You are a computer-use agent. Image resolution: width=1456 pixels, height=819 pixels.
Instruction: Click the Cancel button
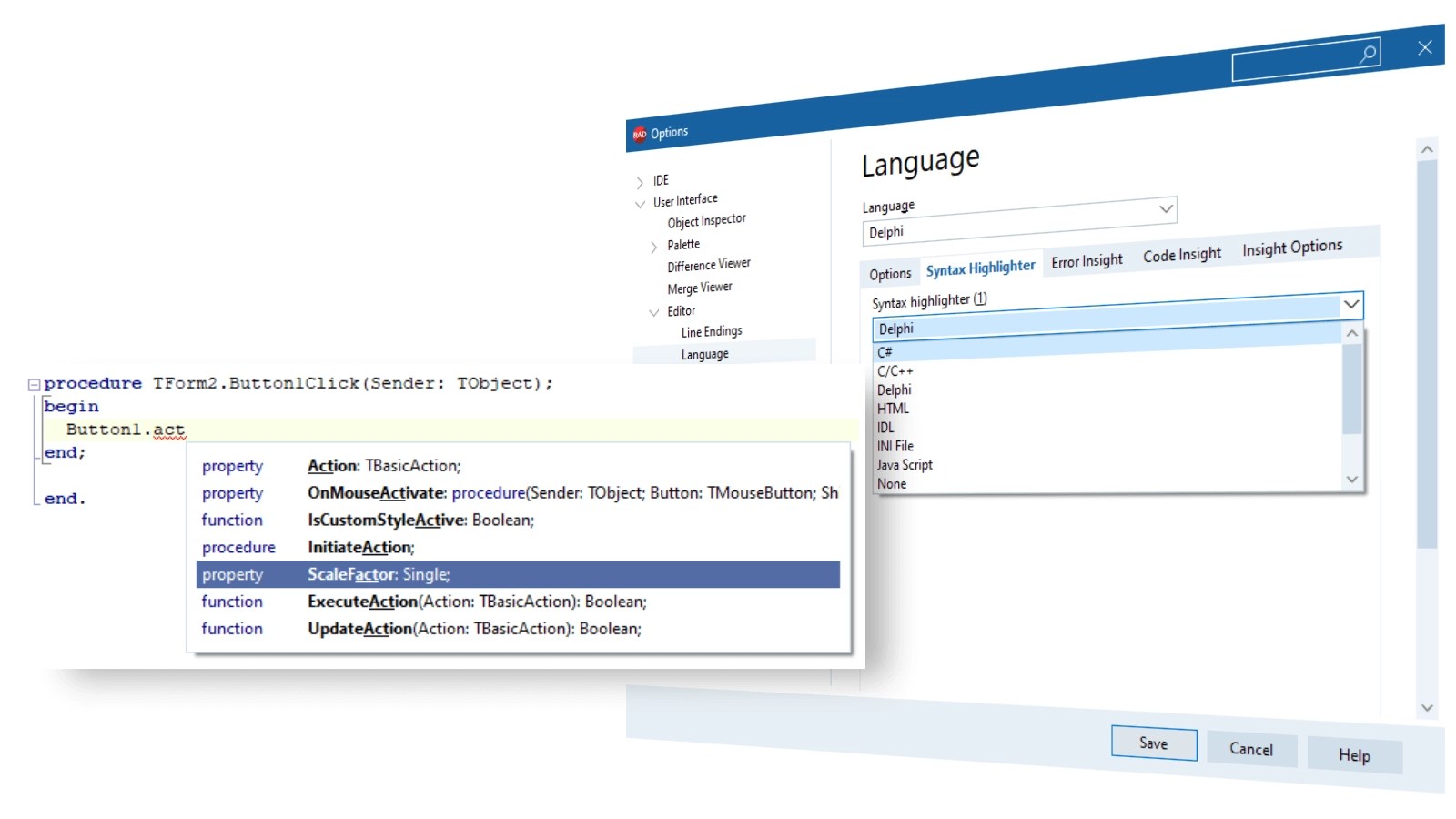(x=1251, y=749)
